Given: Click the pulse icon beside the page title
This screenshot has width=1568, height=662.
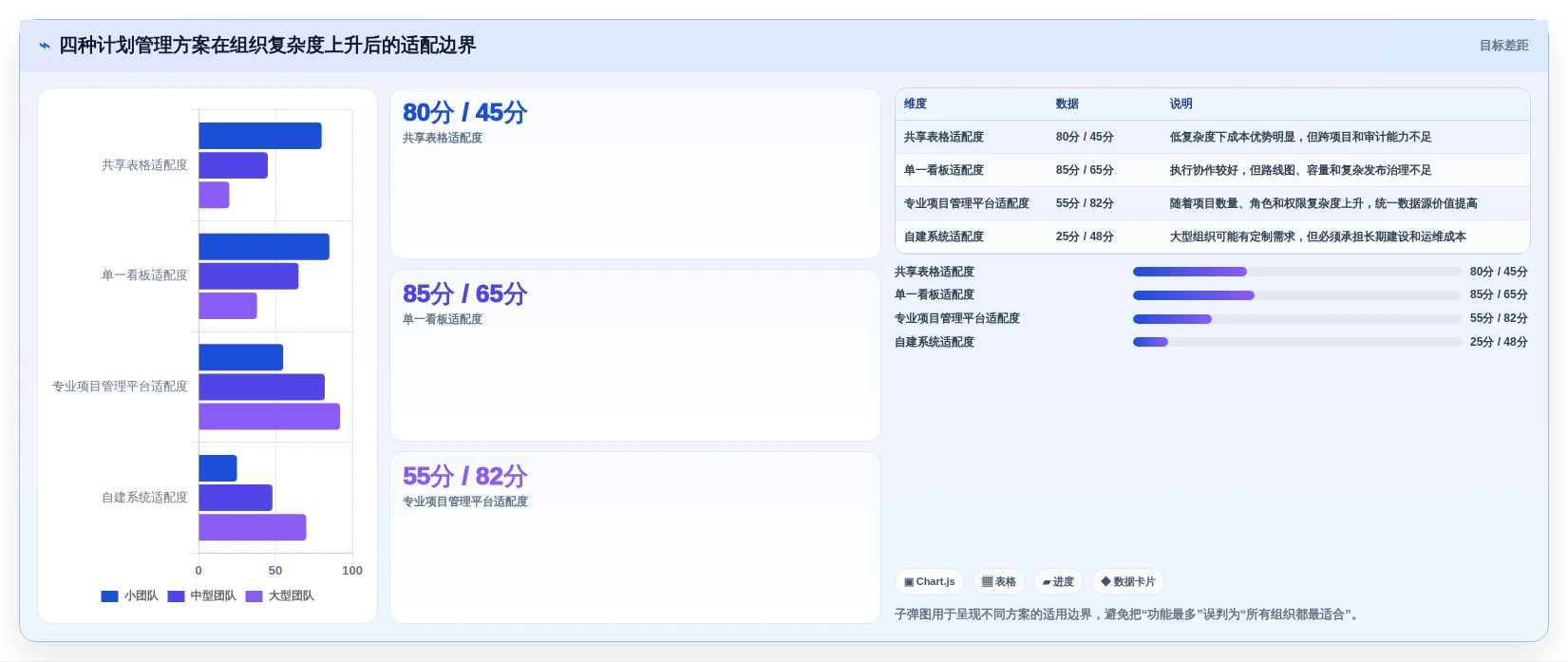Looking at the screenshot, I should tap(45, 46).
